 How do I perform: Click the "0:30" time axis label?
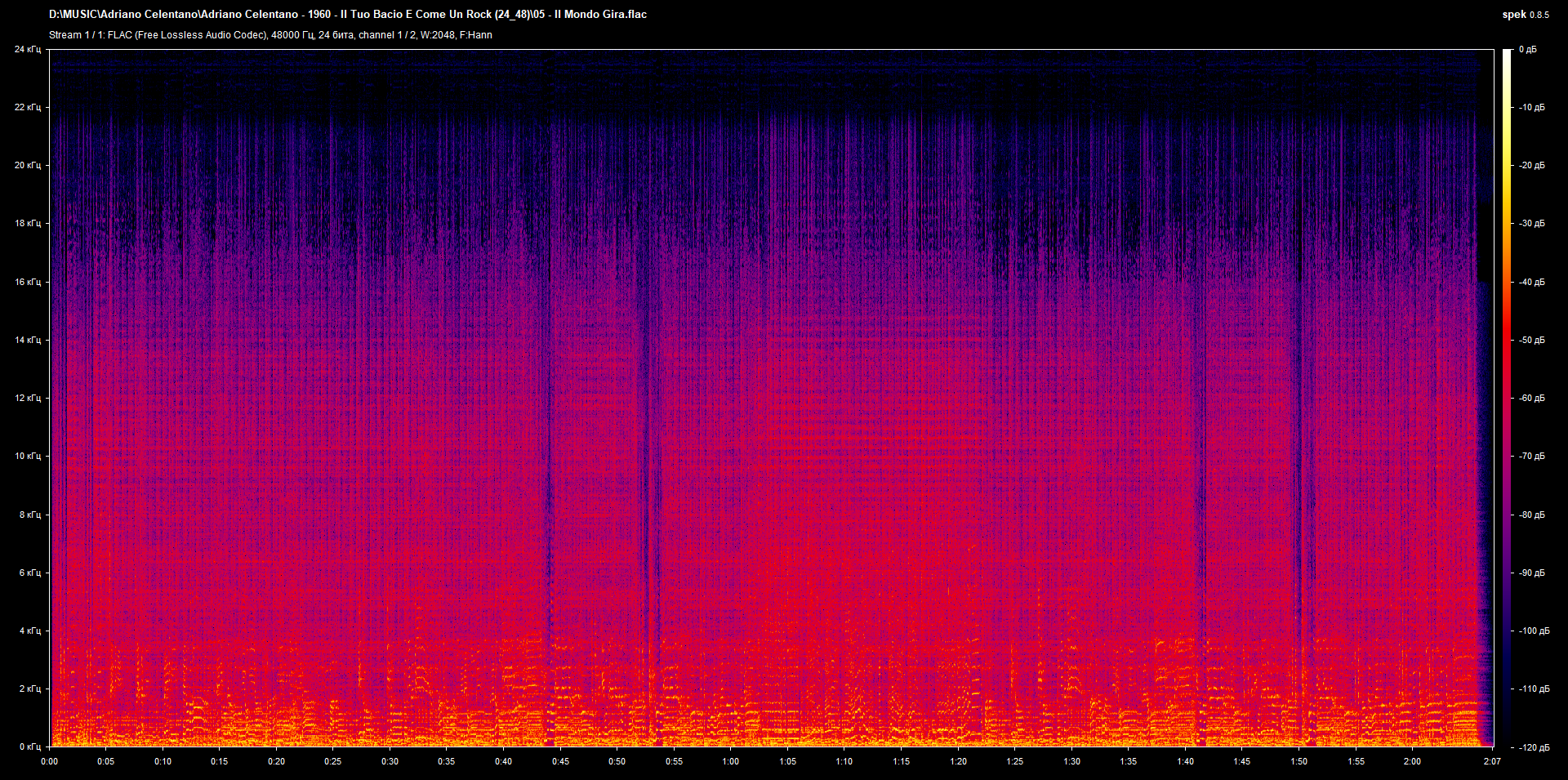[x=390, y=762]
